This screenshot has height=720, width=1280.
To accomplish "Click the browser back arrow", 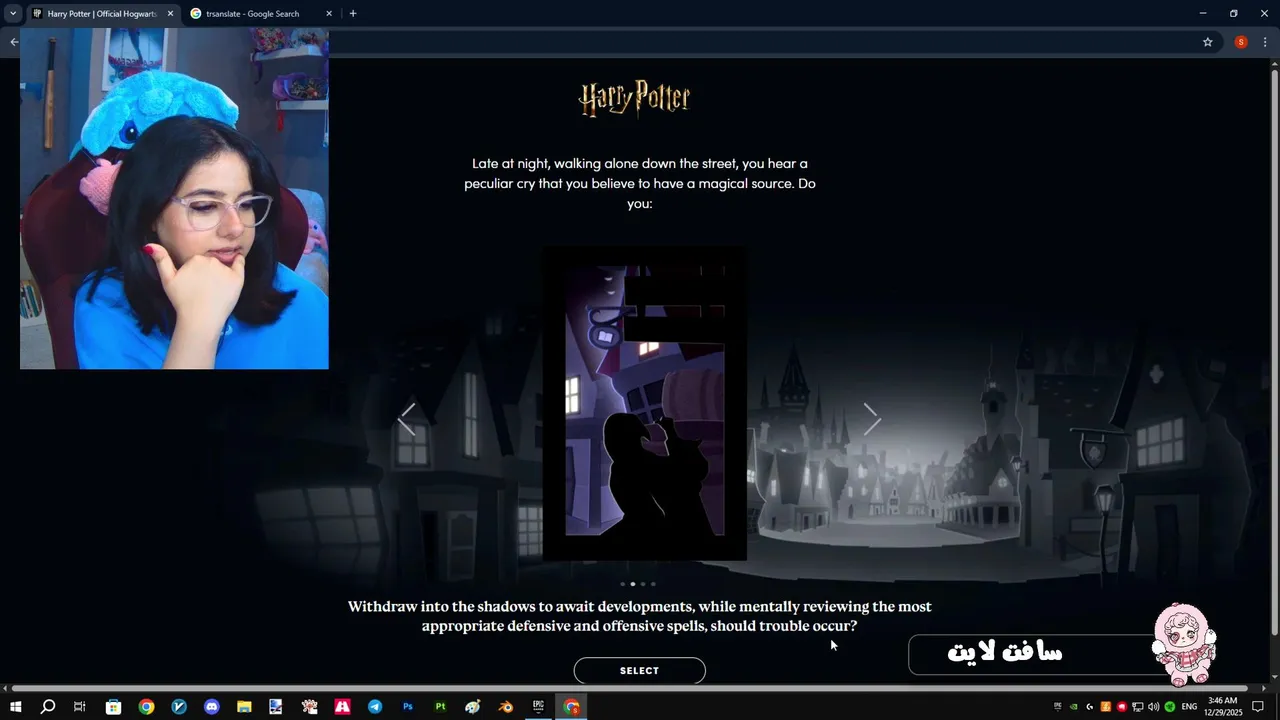I will [x=13, y=42].
